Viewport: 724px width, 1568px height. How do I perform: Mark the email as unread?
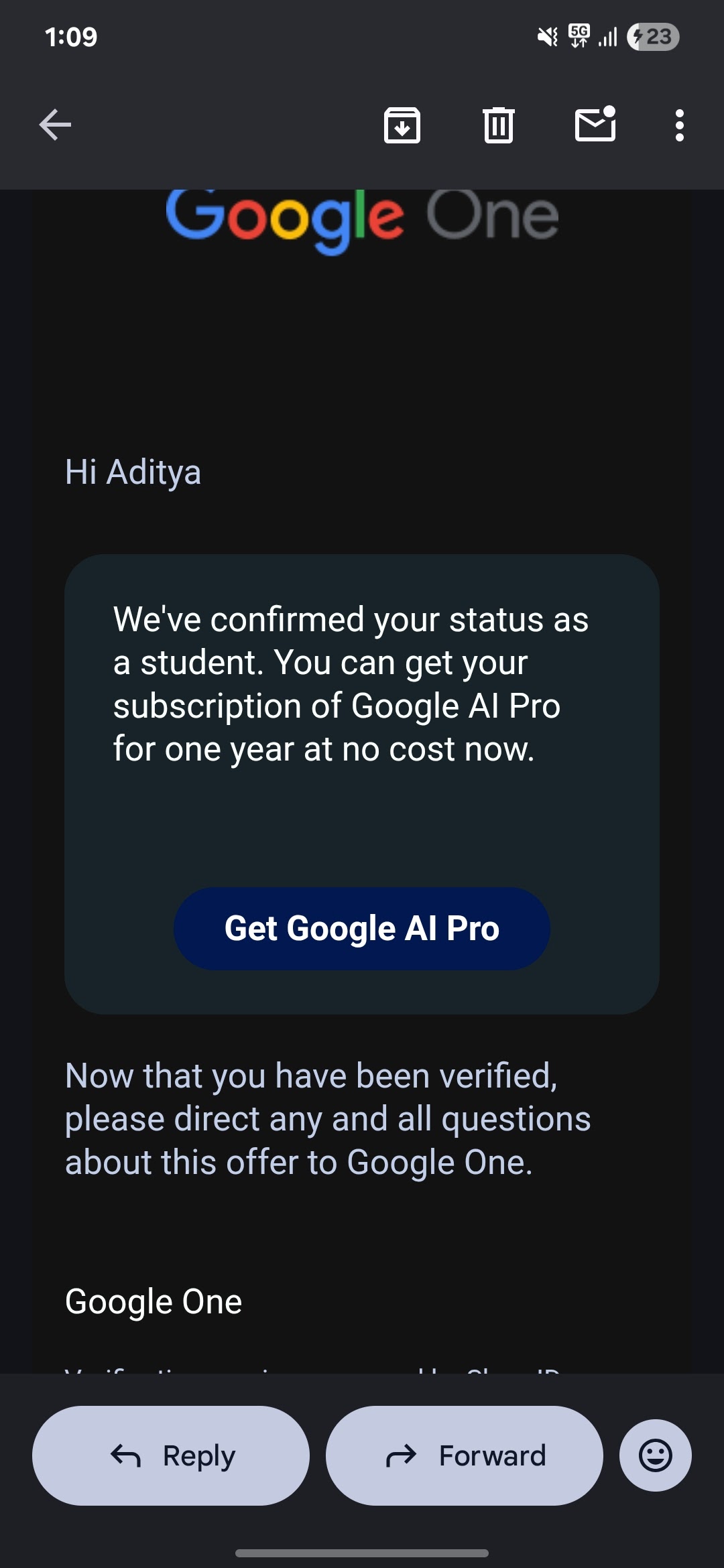[x=595, y=124]
